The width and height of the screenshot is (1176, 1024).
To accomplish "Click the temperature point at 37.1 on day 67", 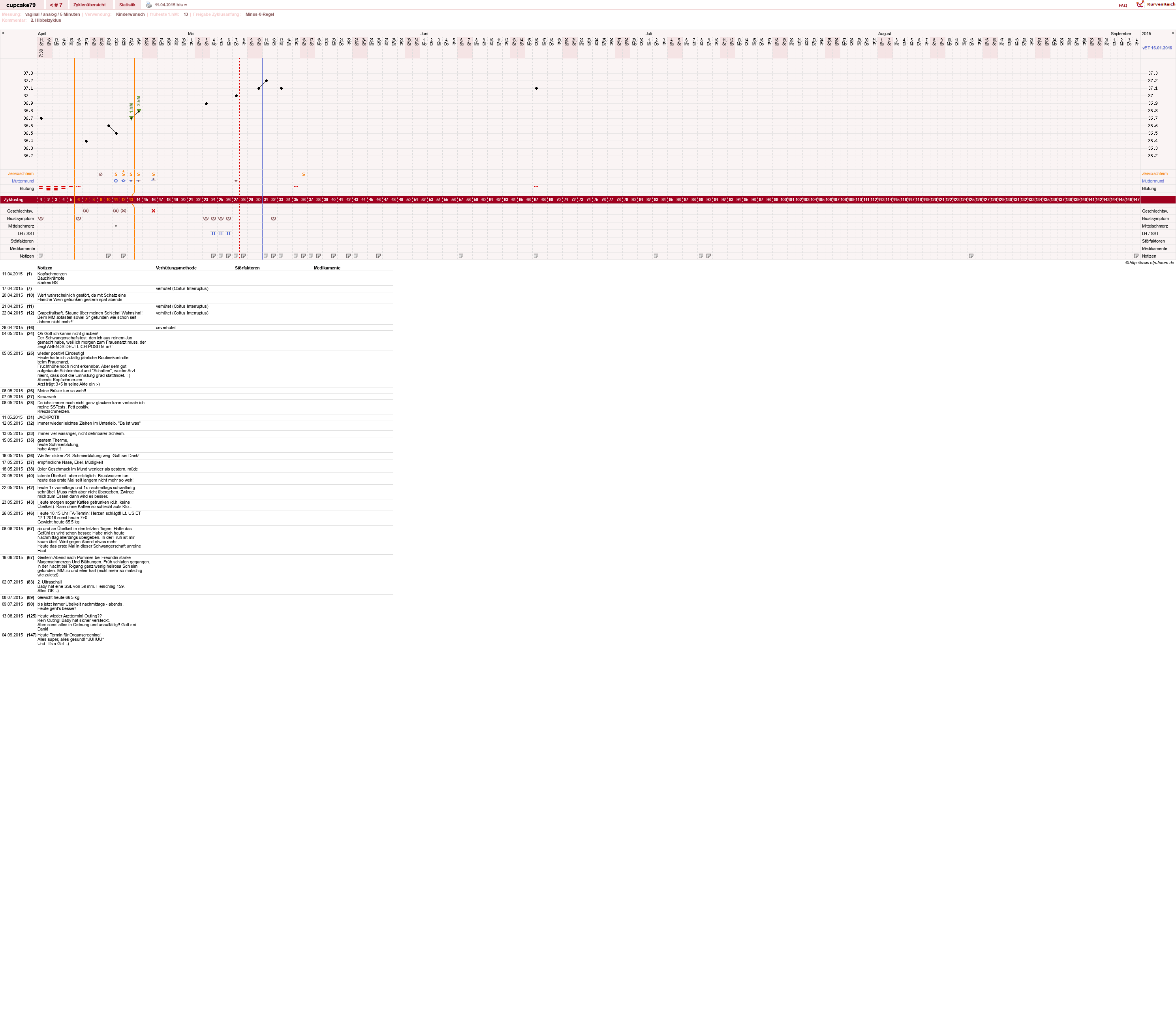I will (x=536, y=88).
